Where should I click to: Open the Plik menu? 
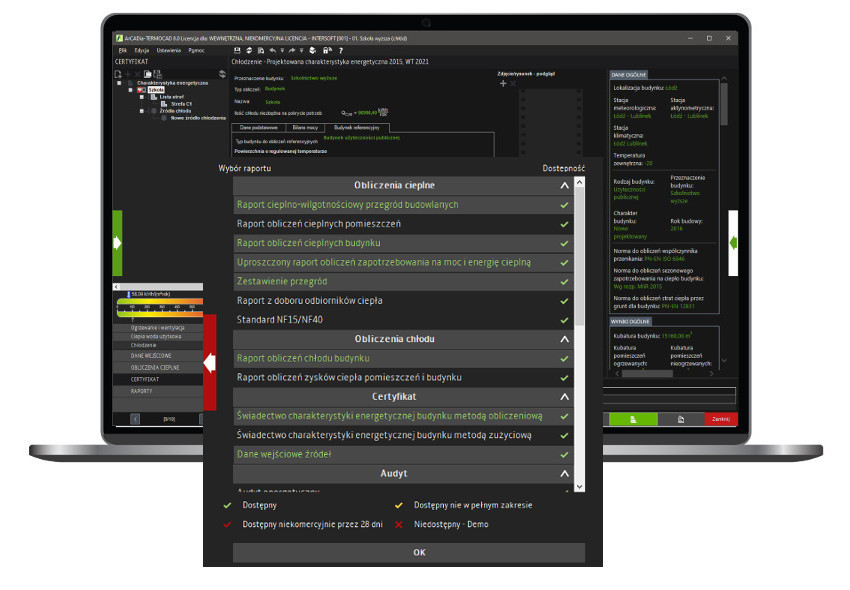(123, 50)
